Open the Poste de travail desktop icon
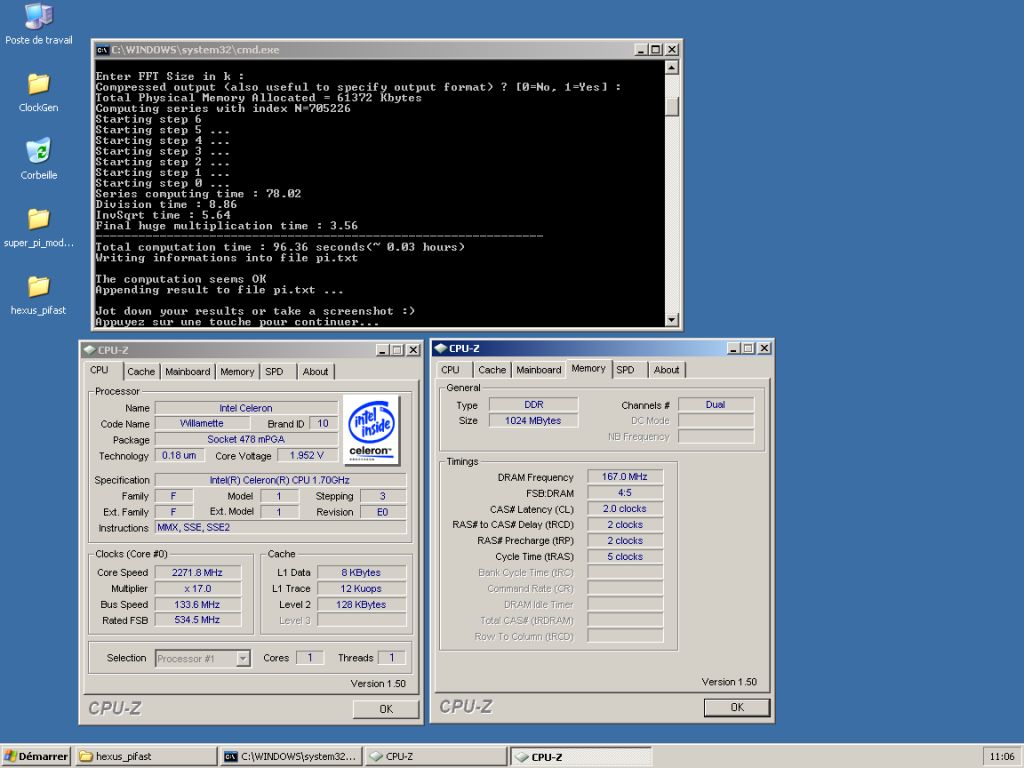The image size is (1024, 768). click(39, 18)
